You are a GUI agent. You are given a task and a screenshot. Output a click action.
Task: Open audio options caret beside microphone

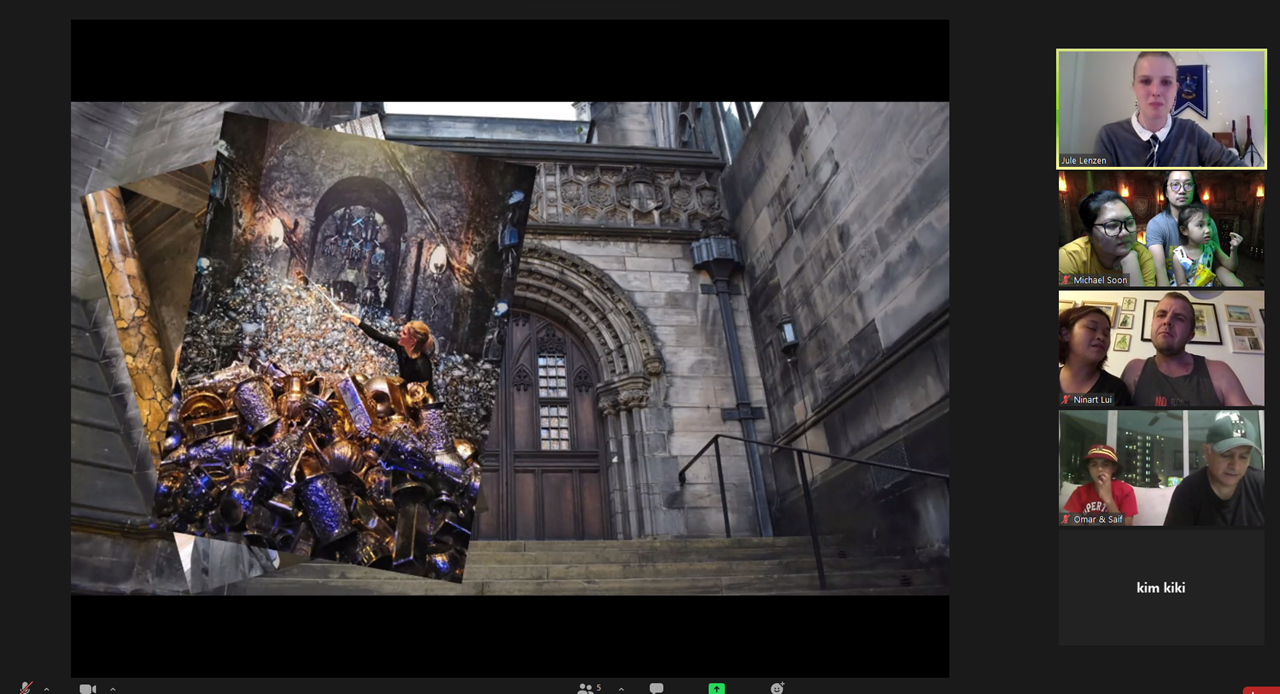pos(46,689)
